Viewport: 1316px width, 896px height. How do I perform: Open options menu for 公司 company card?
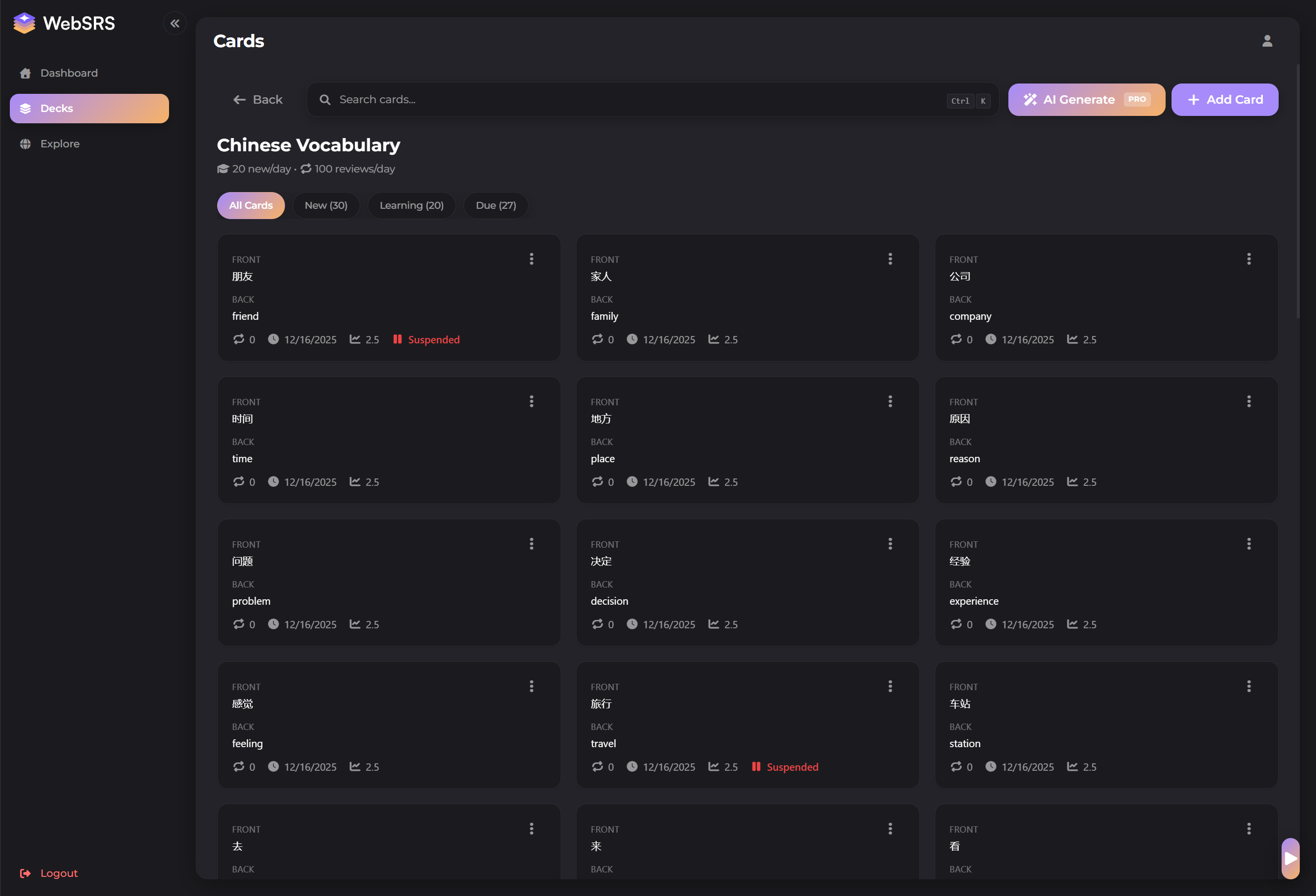click(1249, 259)
